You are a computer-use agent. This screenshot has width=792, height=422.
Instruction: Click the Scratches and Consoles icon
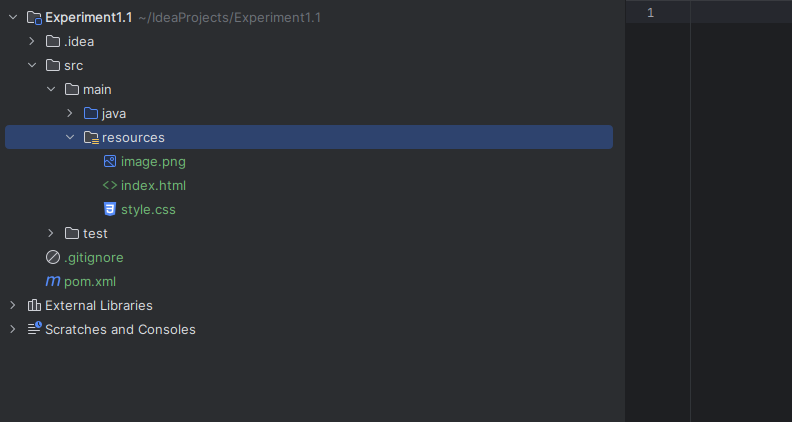(x=34, y=329)
